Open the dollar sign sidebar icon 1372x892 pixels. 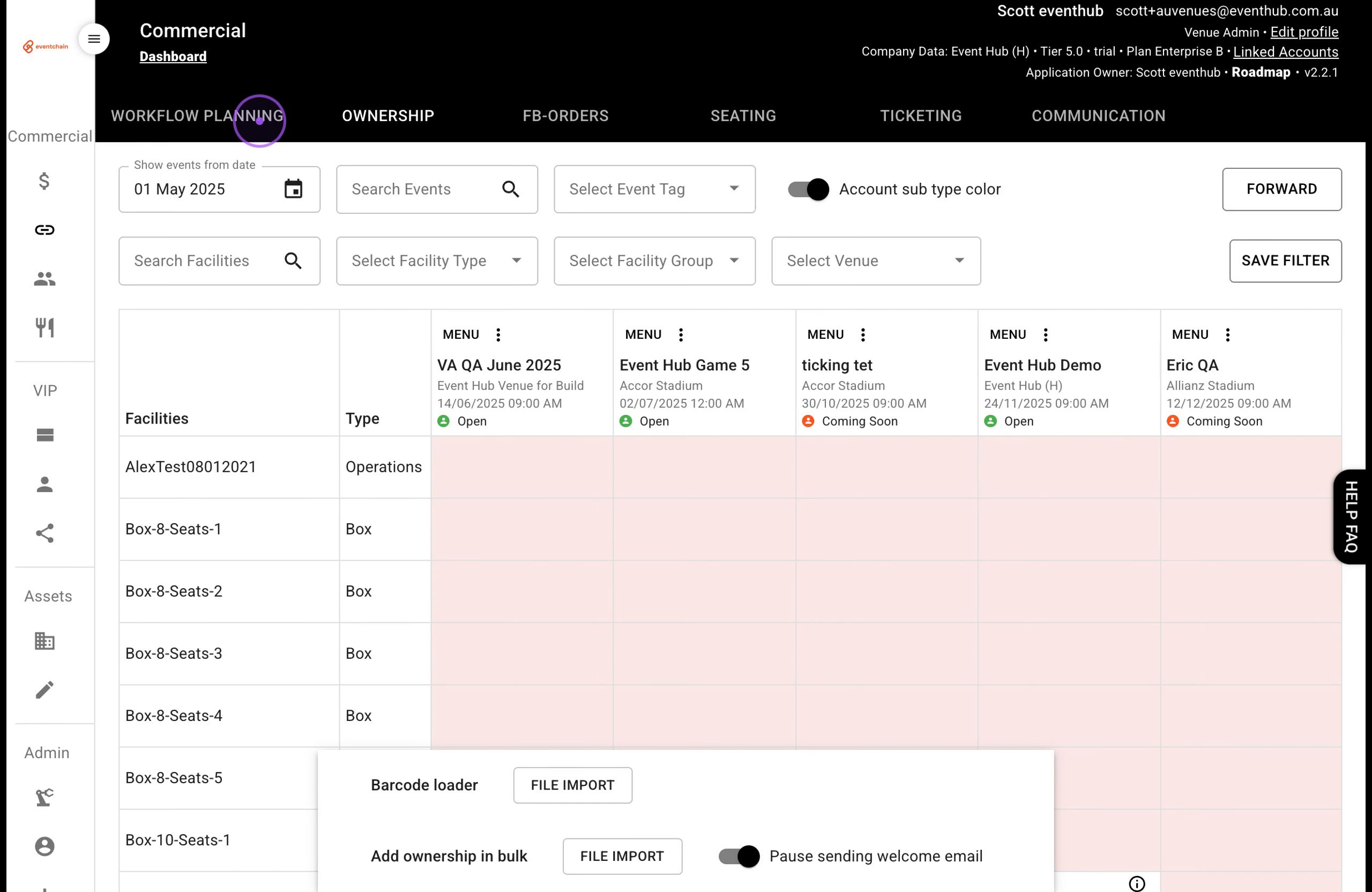(44, 181)
